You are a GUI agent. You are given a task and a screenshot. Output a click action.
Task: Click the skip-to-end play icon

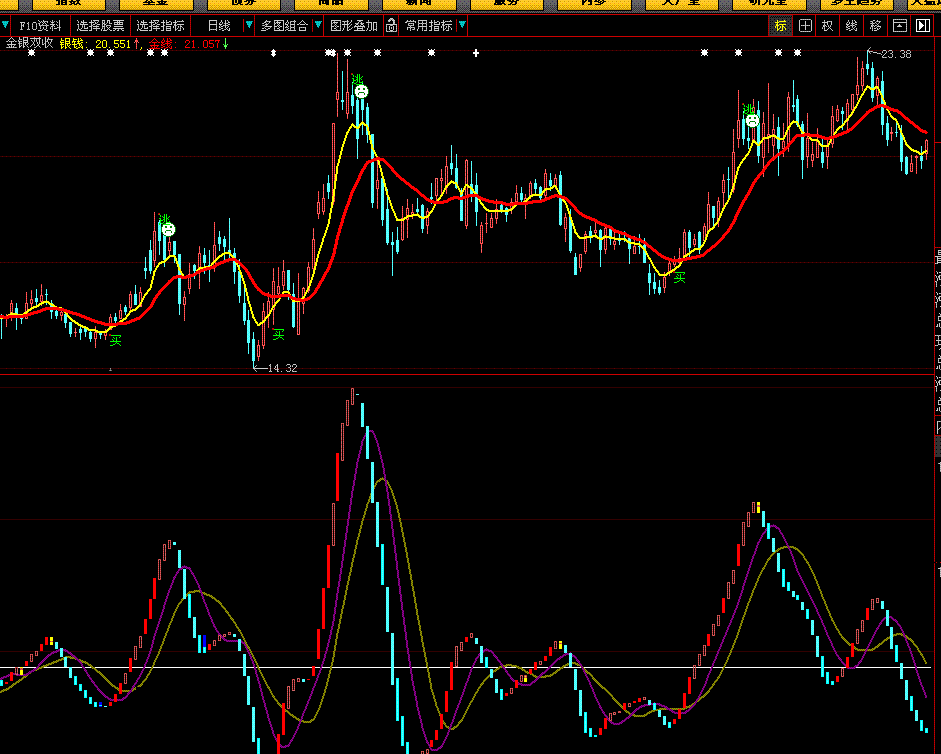point(922,26)
